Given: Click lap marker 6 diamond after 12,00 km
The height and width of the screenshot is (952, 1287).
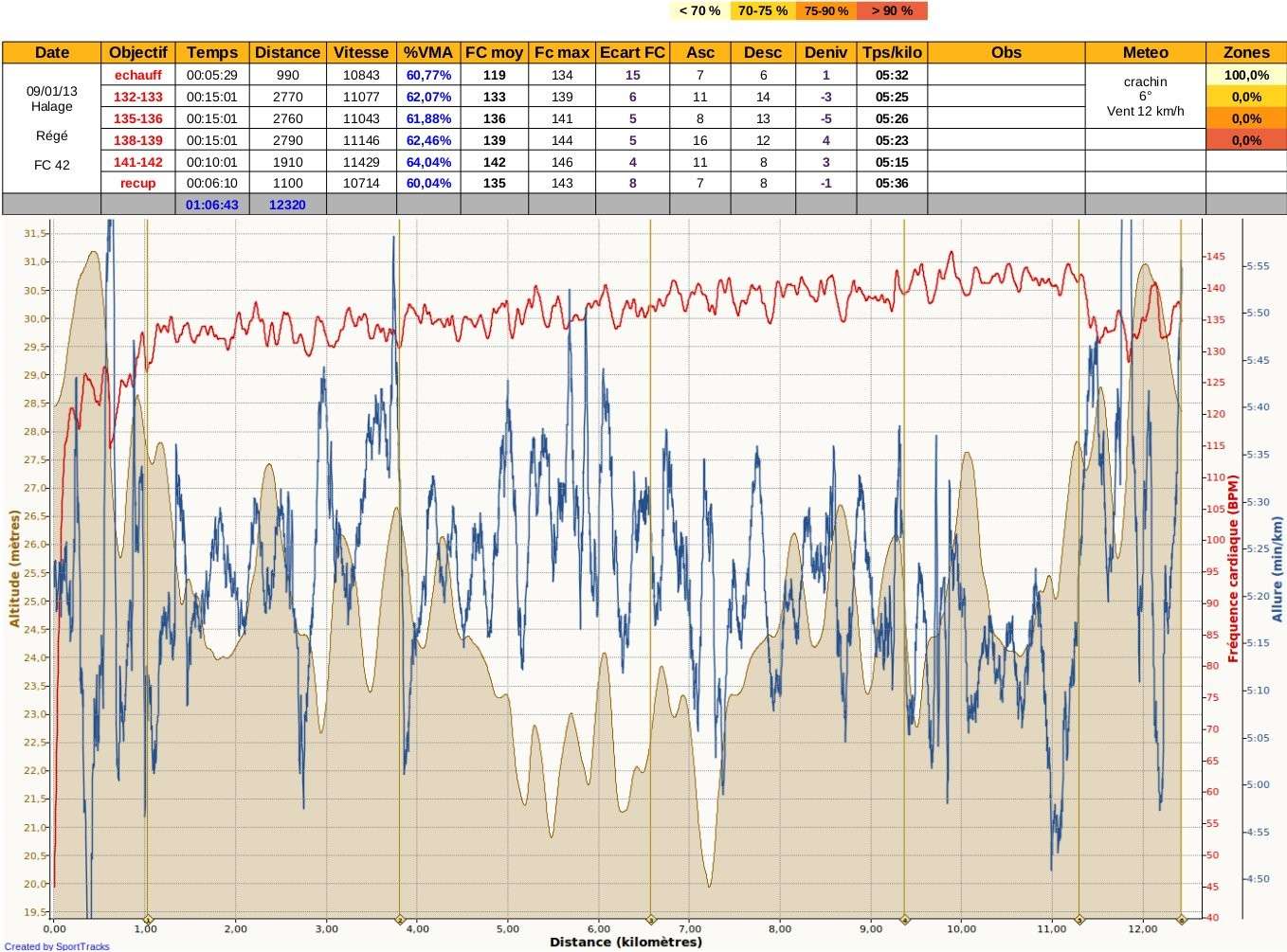Looking at the screenshot, I should (x=1181, y=919).
